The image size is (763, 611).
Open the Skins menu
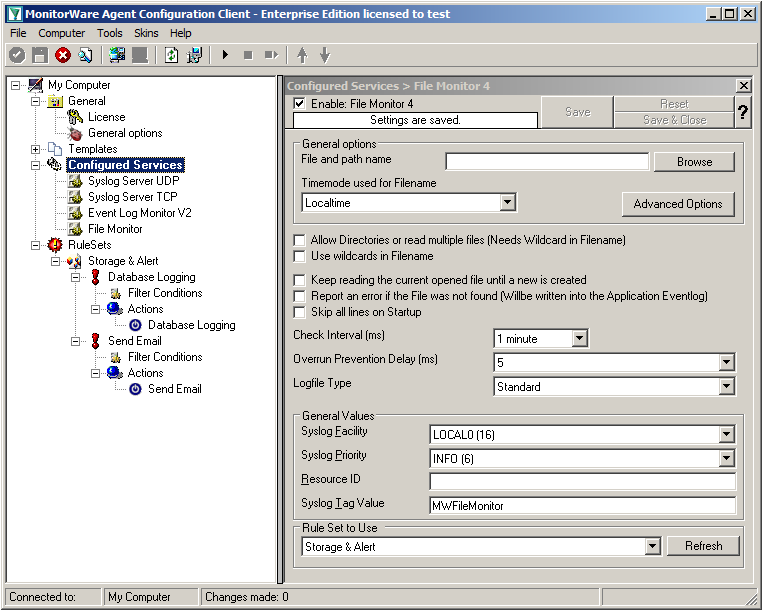click(146, 33)
